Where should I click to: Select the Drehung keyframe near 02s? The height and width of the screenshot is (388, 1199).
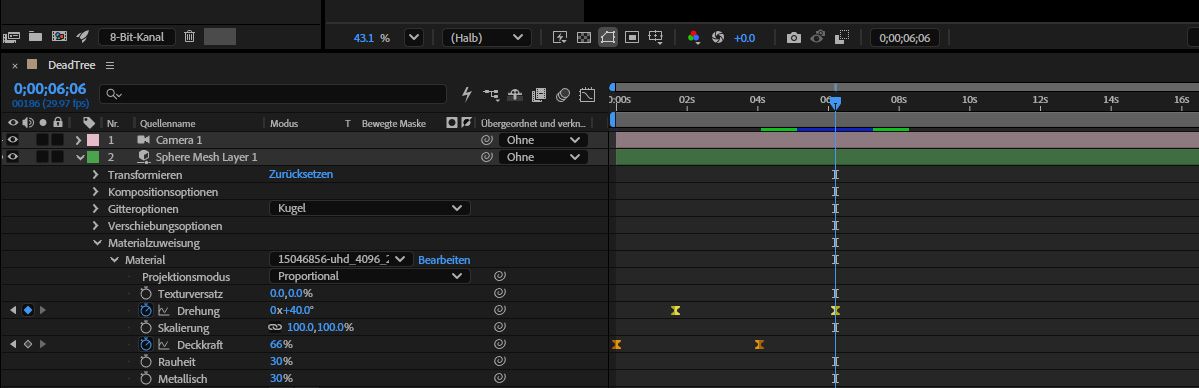point(675,311)
